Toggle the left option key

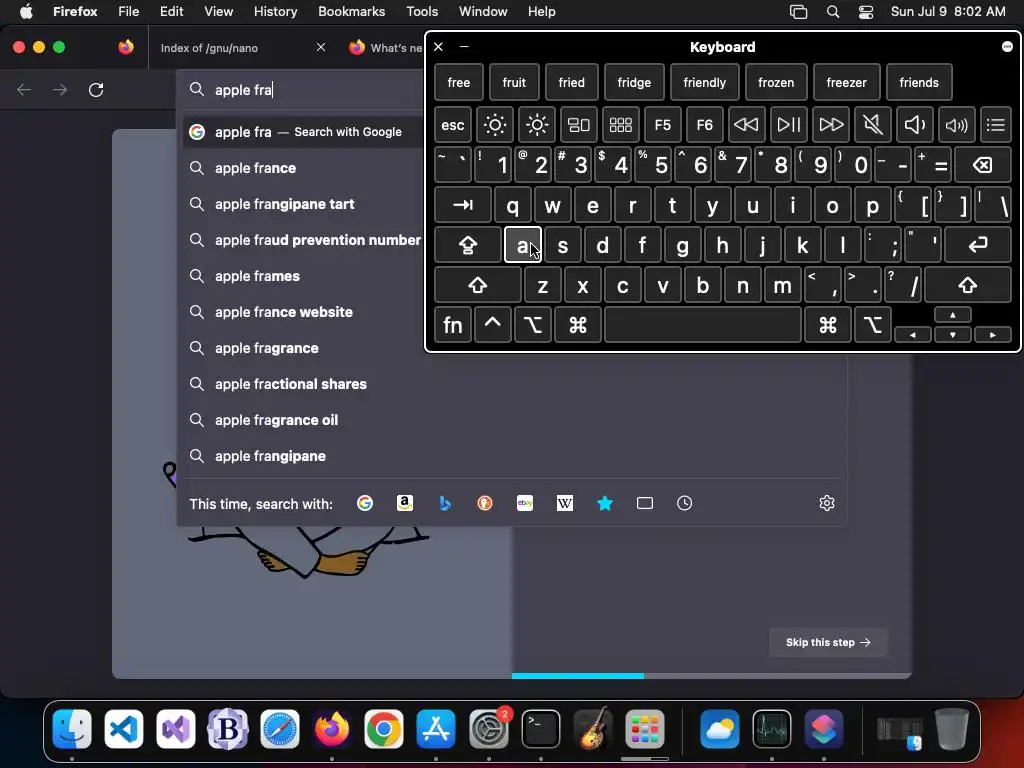(x=532, y=325)
